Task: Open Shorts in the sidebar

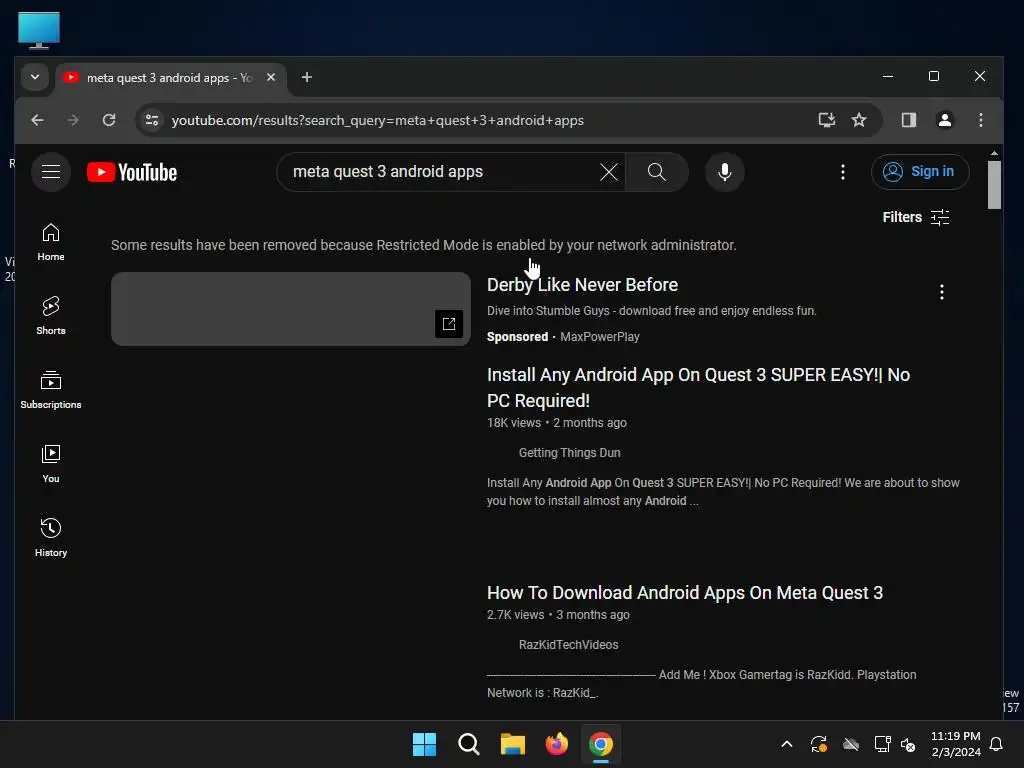Action: [51, 316]
